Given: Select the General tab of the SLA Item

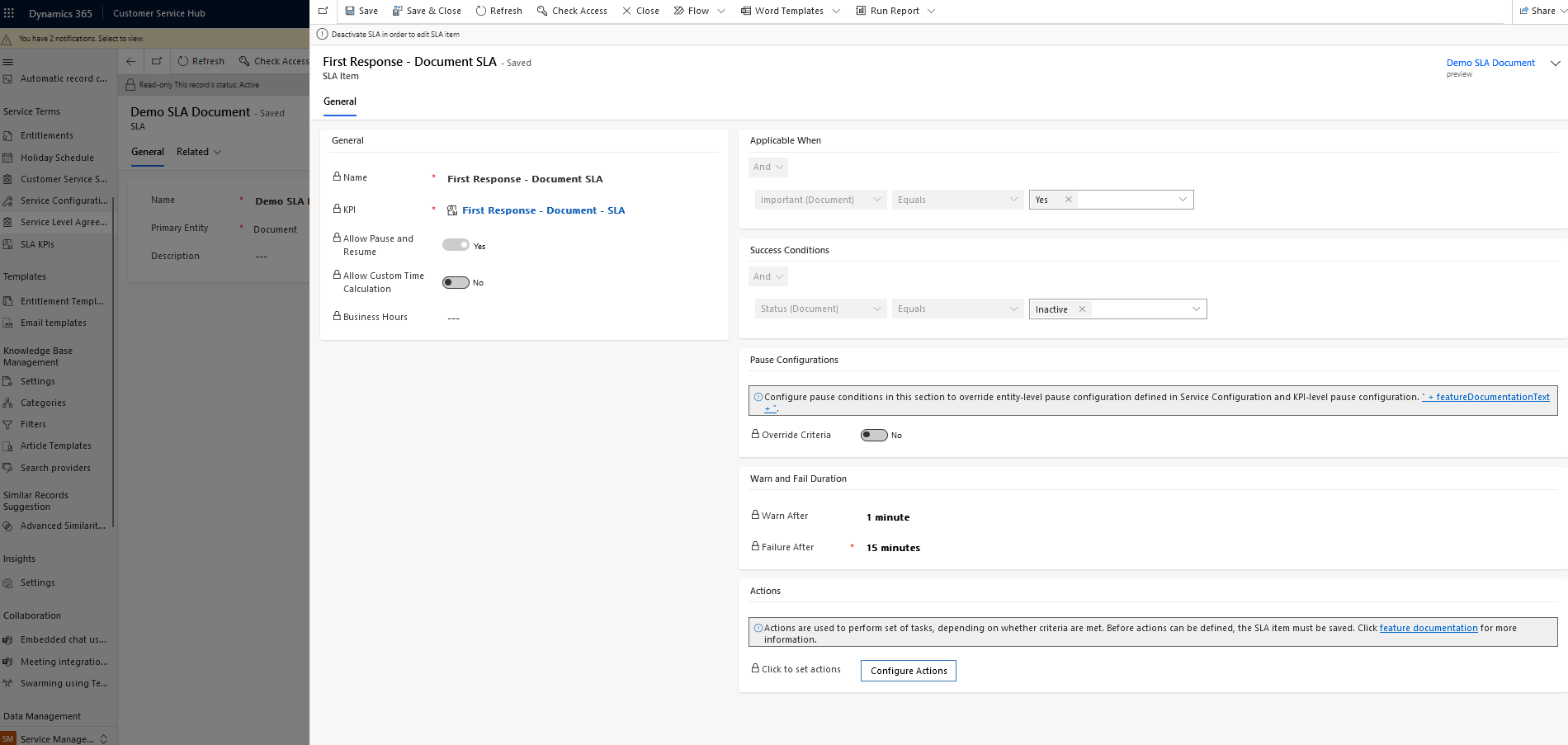Looking at the screenshot, I should (x=340, y=101).
